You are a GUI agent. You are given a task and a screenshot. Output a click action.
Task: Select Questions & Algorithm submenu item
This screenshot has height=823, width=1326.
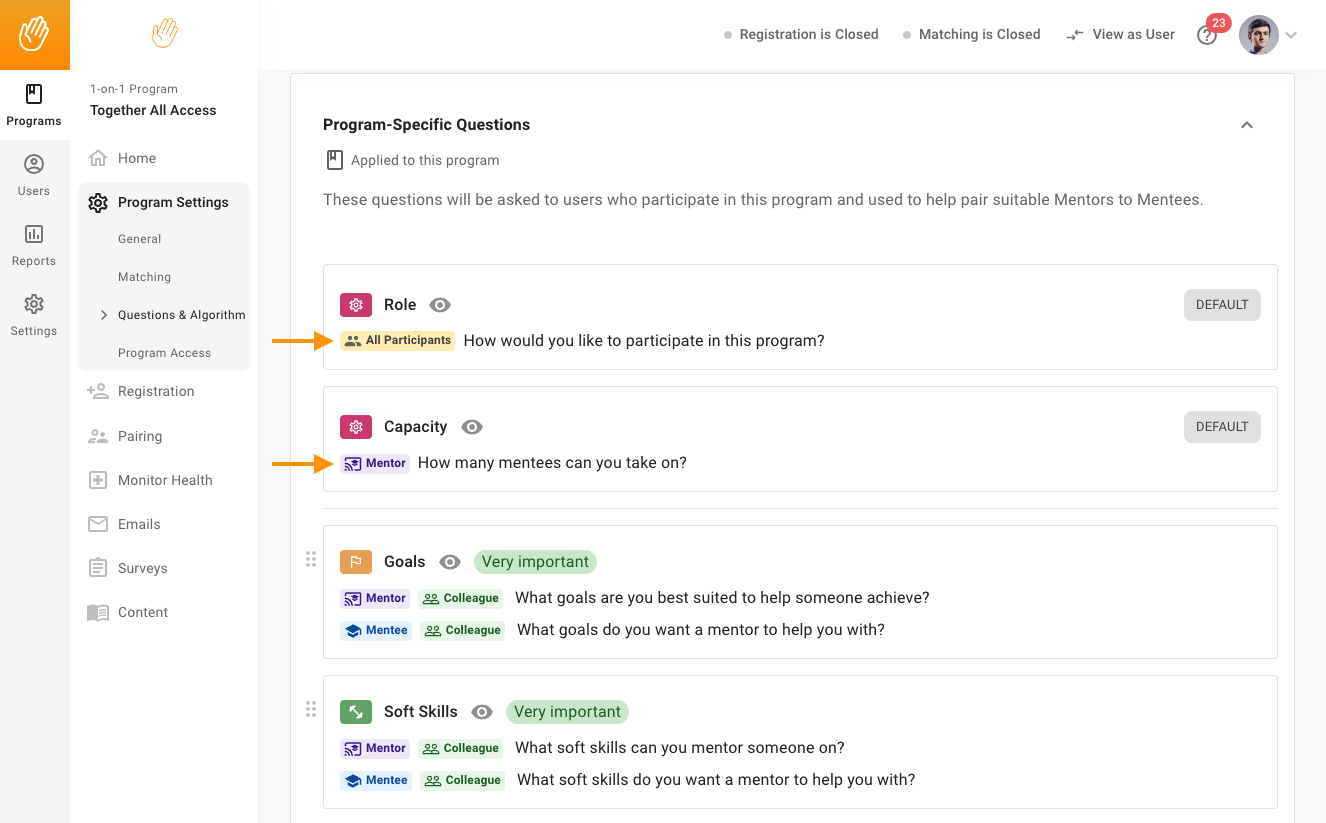tap(181, 315)
